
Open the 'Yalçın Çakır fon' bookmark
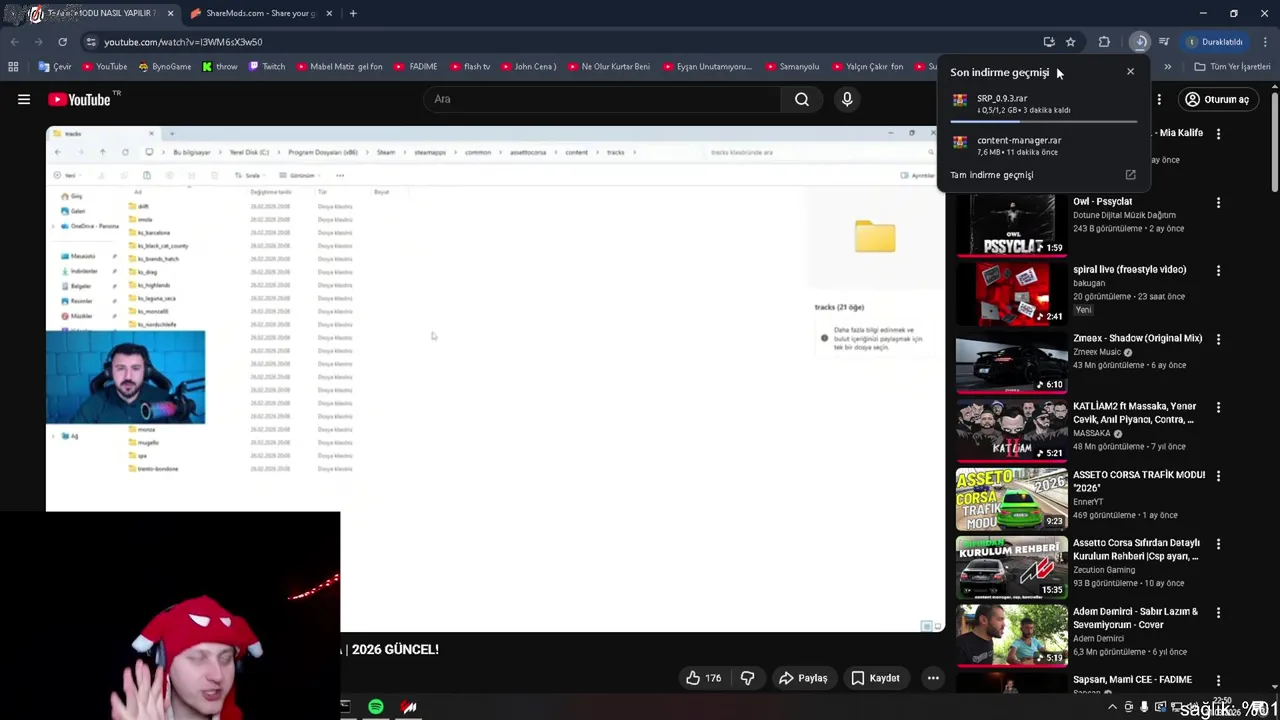867,67
